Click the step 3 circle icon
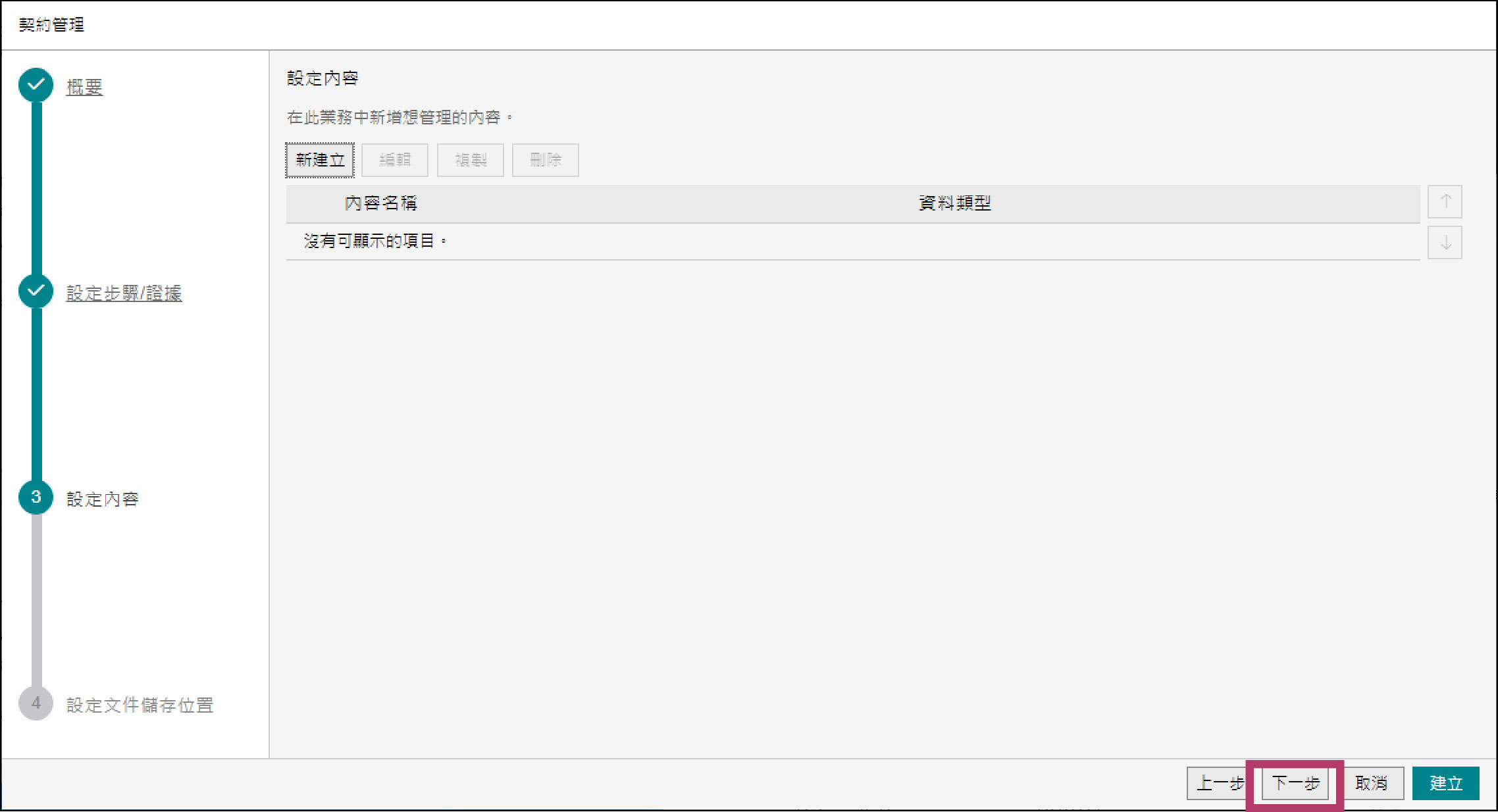Image resolution: width=1498 pixels, height=812 pixels. (x=36, y=497)
